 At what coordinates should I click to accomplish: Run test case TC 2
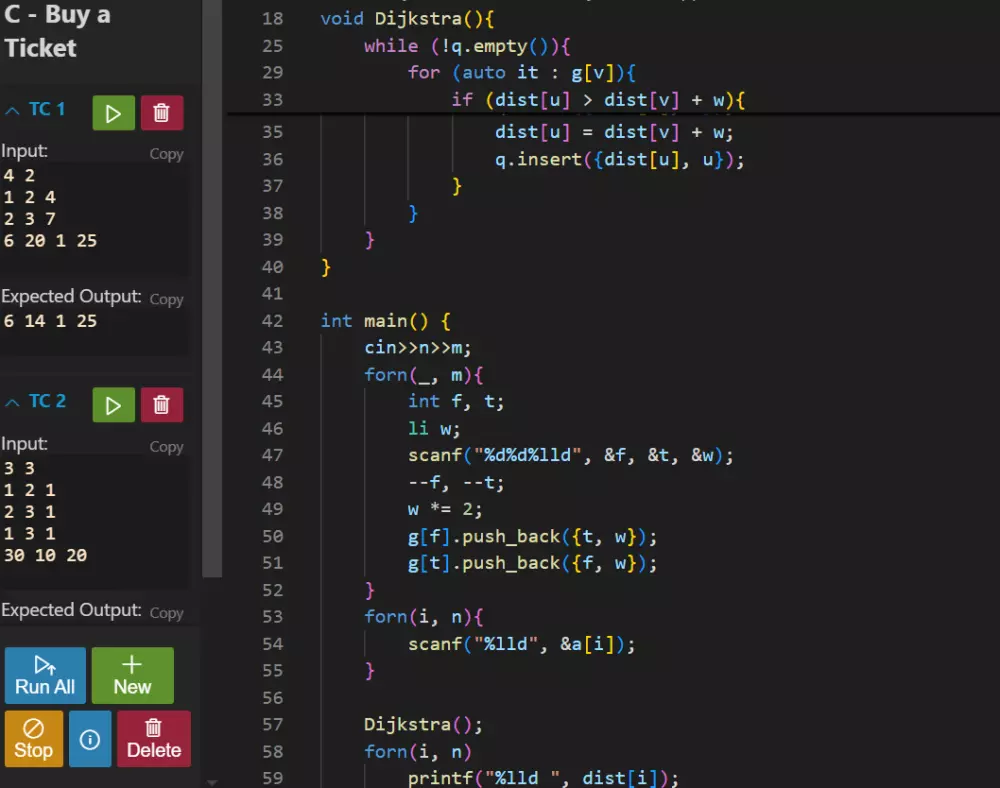[x=113, y=404]
